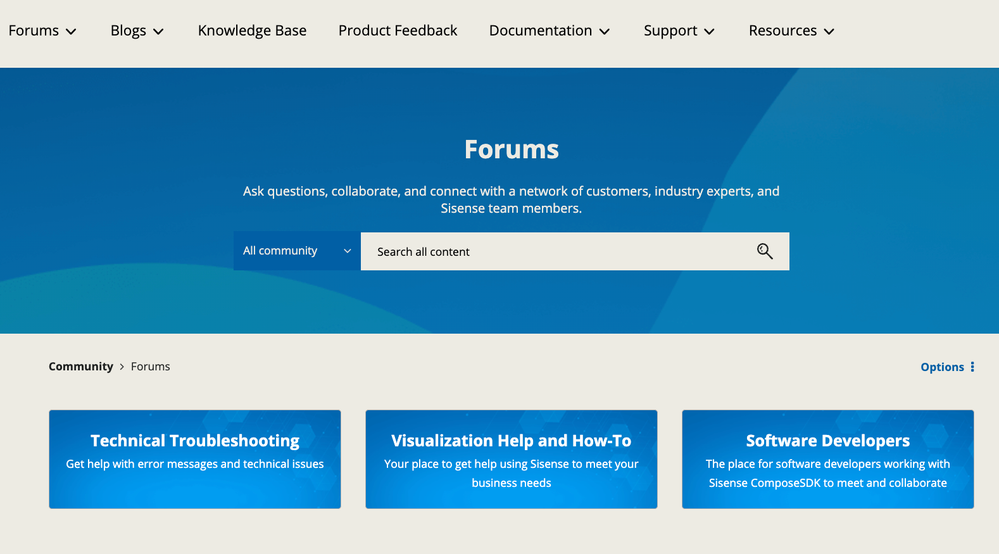Click the chevron arrow next to Support
This screenshot has width=999, height=554.
pos(710,32)
